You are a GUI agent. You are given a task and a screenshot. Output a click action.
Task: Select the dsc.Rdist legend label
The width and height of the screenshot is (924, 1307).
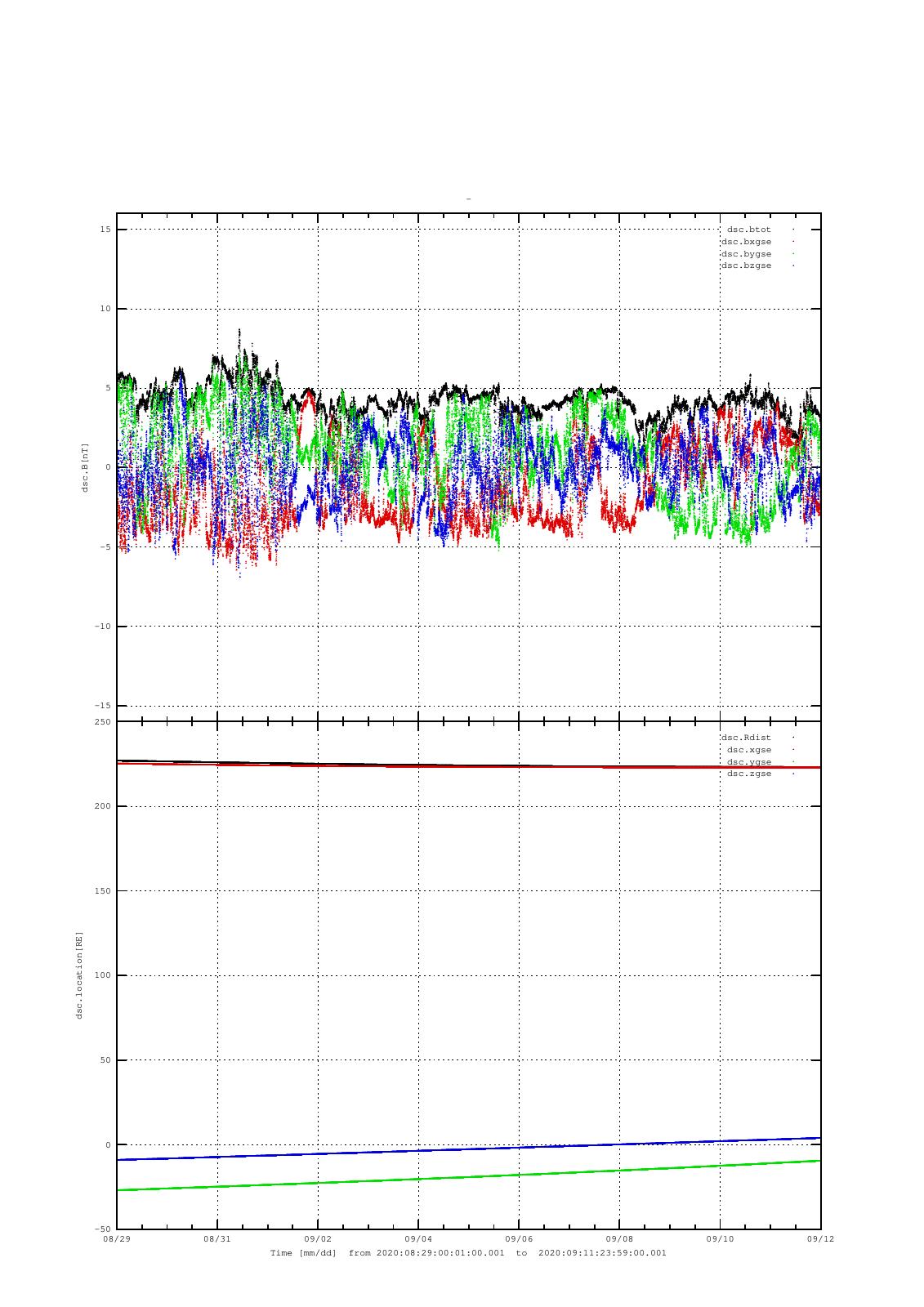click(746, 738)
